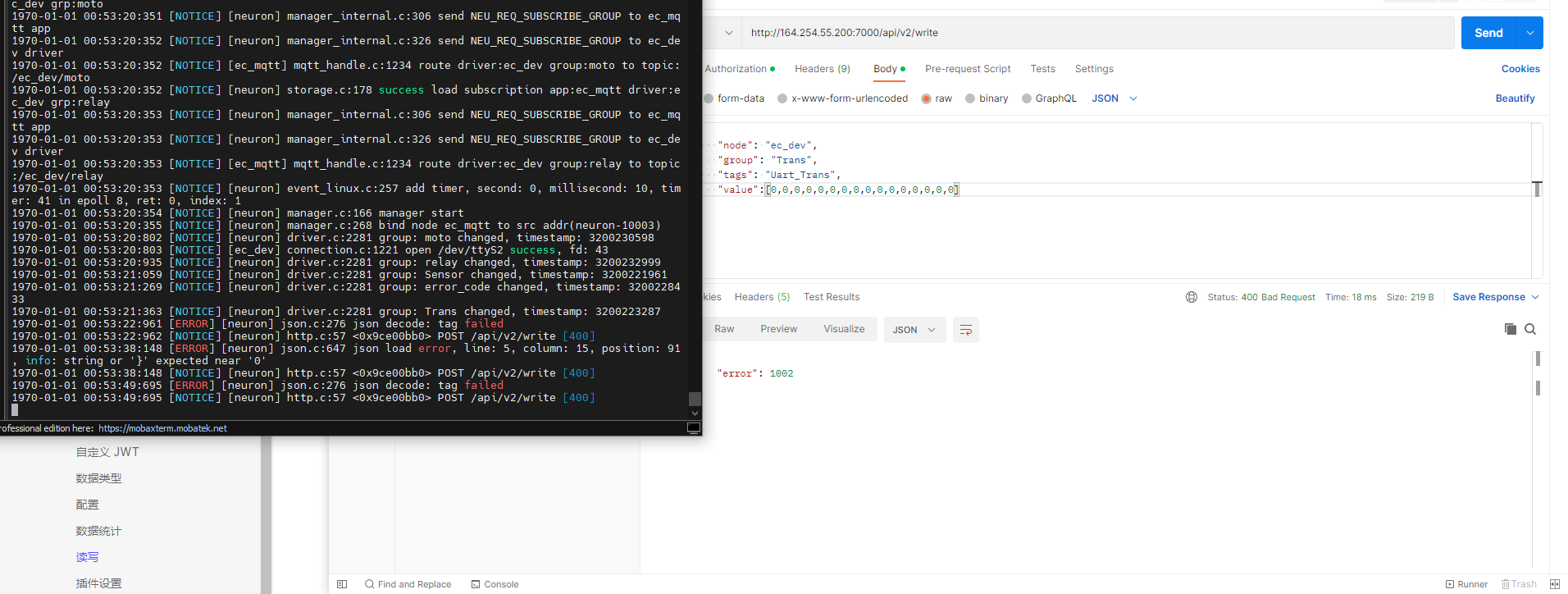Copy the response body to clipboard

click(1510, 329)
